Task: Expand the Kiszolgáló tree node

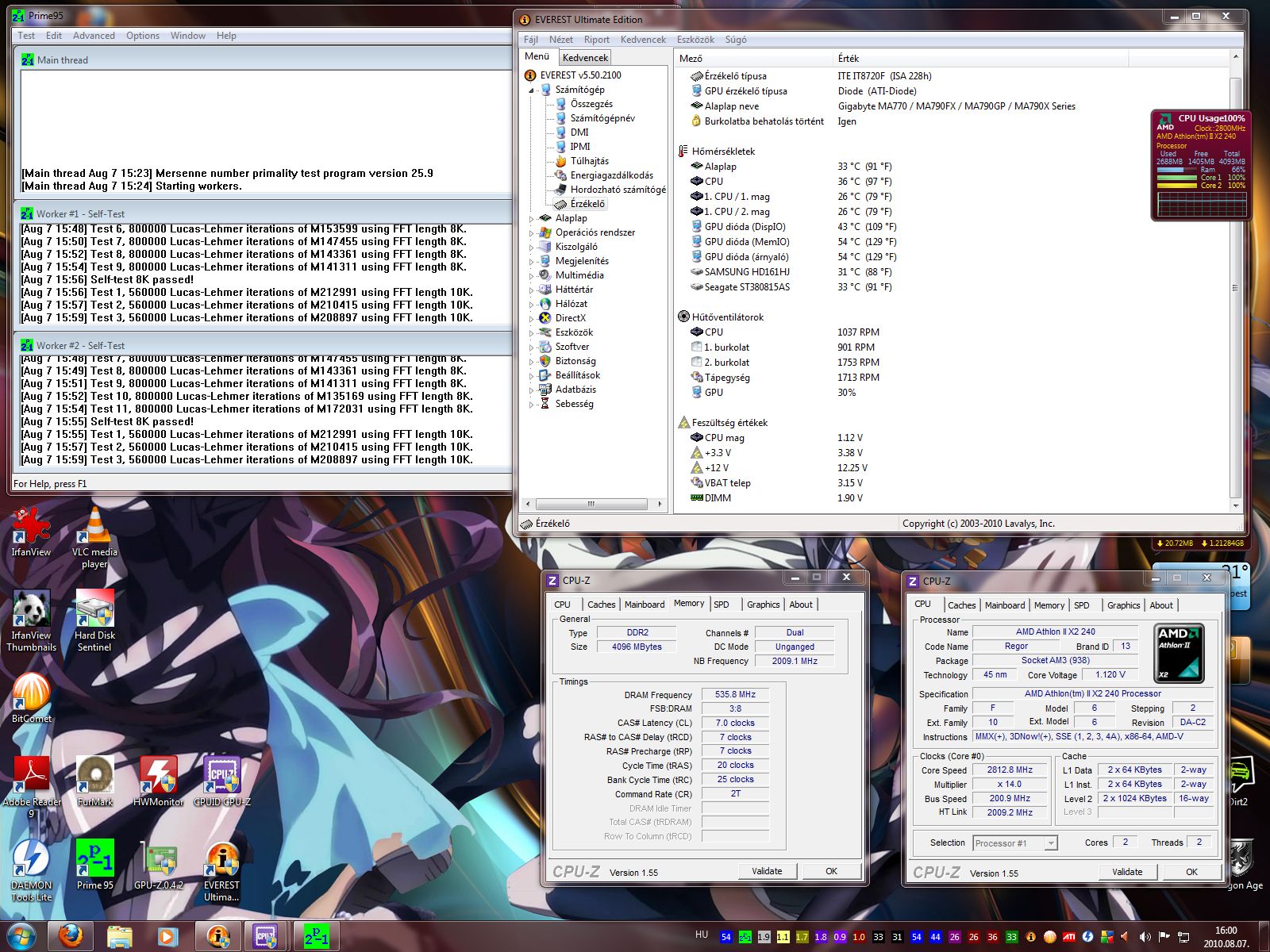Action: (x=532, y=247)
